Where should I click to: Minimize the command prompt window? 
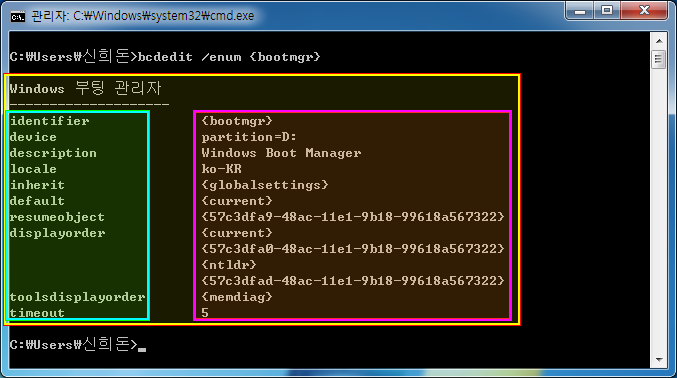tap(580, 11)
